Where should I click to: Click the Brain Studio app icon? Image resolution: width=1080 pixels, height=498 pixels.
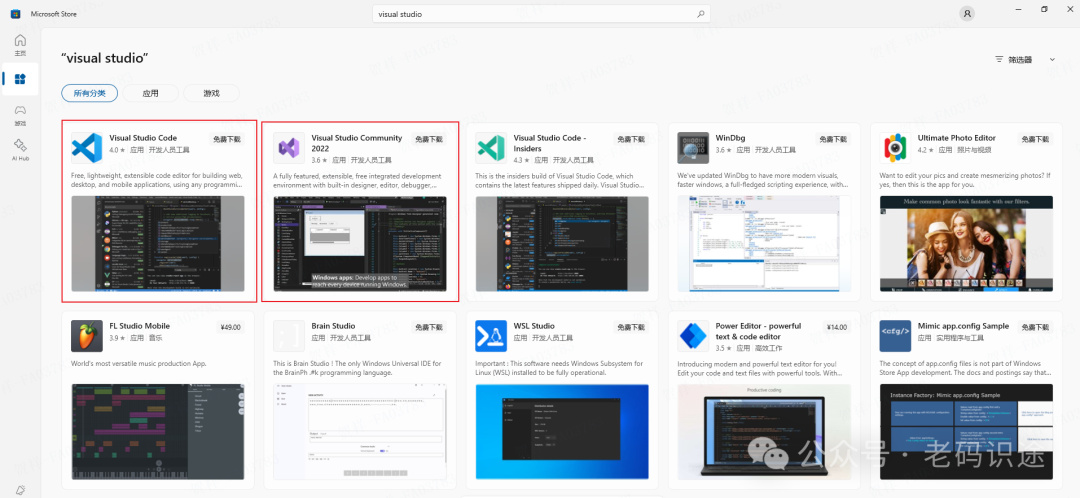tap(289, 336)
